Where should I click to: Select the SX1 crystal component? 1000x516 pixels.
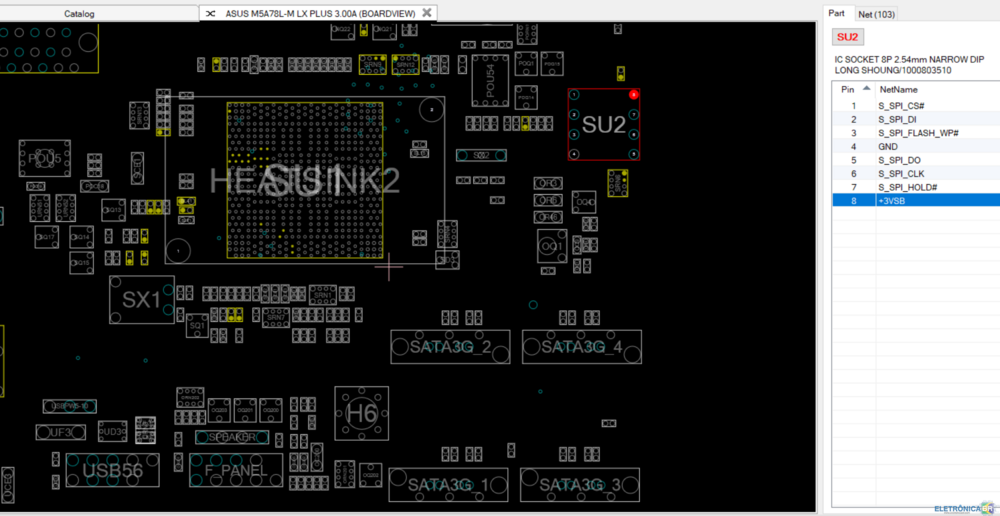pos(142,300)
